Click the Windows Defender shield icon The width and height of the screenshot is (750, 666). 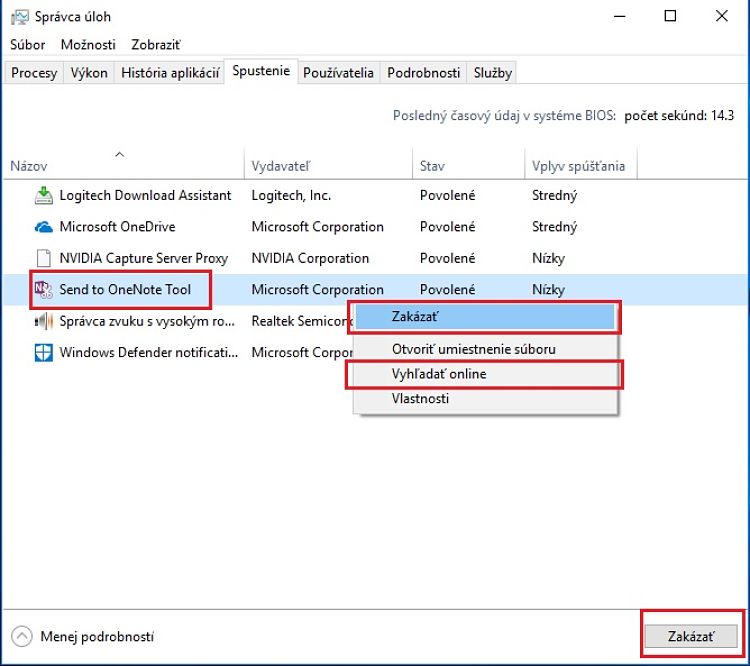click(x=44, y=353)
